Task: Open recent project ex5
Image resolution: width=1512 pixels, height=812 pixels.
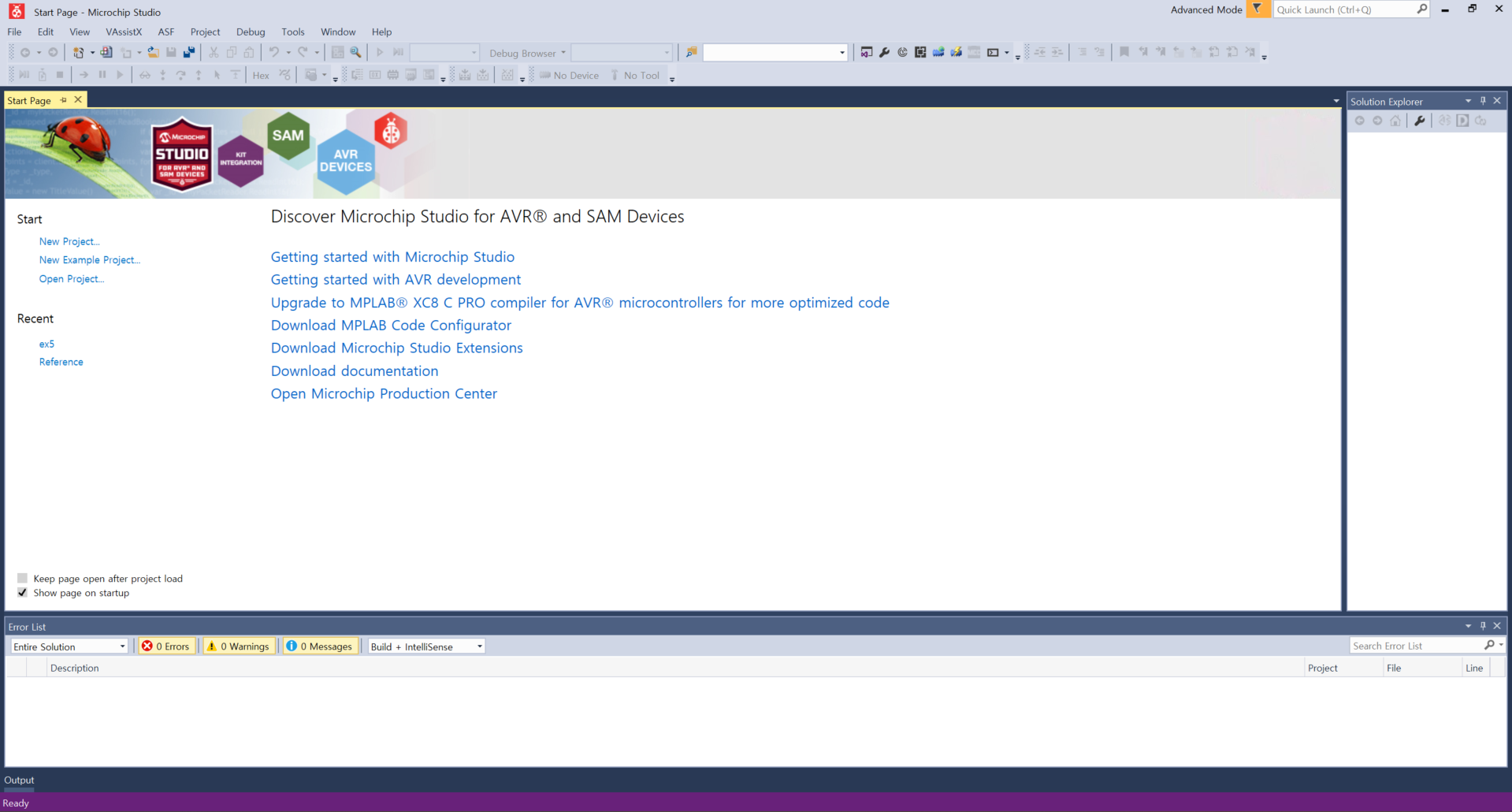Action: (46, 345)
